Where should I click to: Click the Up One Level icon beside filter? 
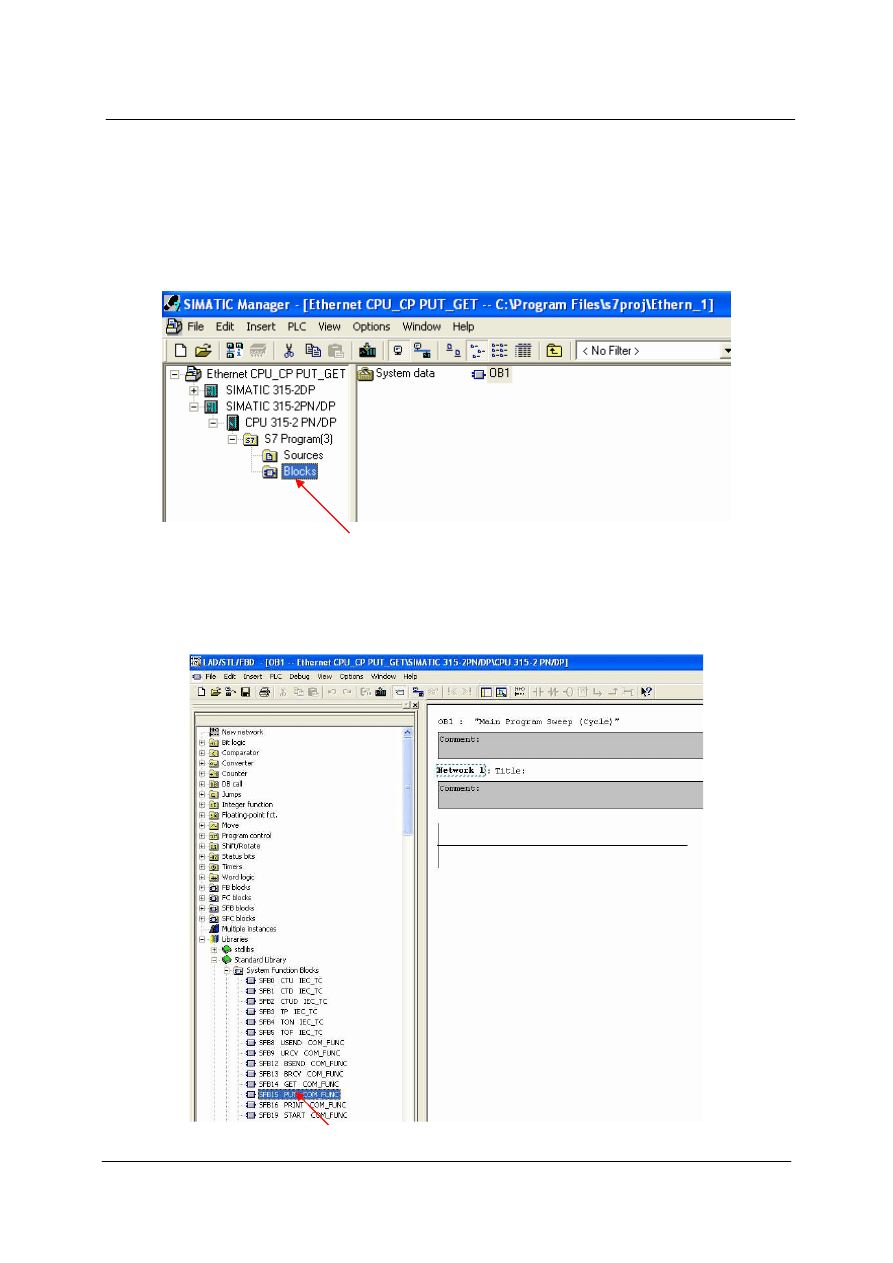coord(553,350)
